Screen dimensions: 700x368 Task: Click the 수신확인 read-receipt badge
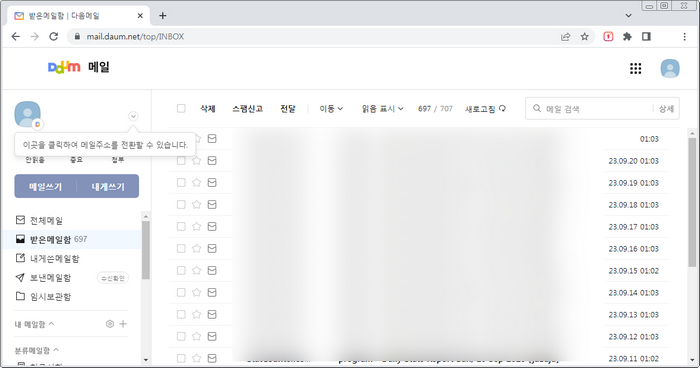pos(113,278)
